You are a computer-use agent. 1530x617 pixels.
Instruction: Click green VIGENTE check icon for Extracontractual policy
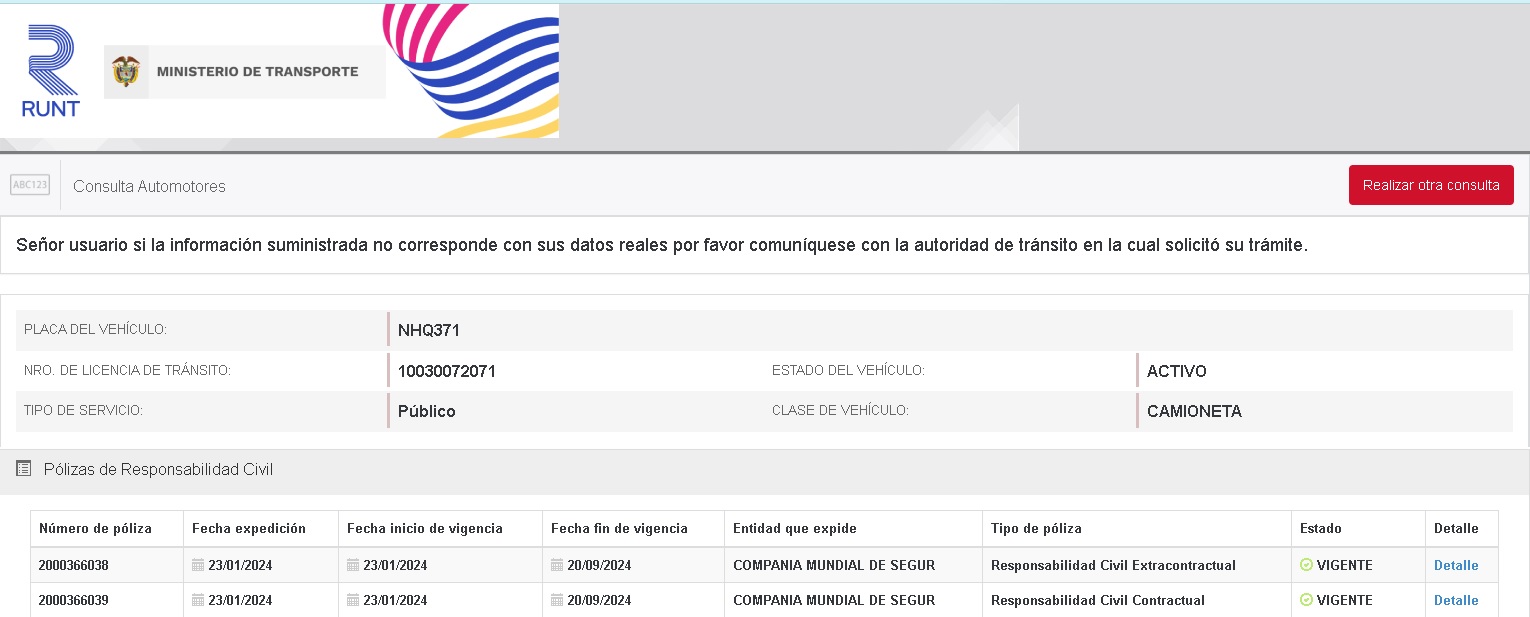pyautogui.click(x=1306, y=565)
